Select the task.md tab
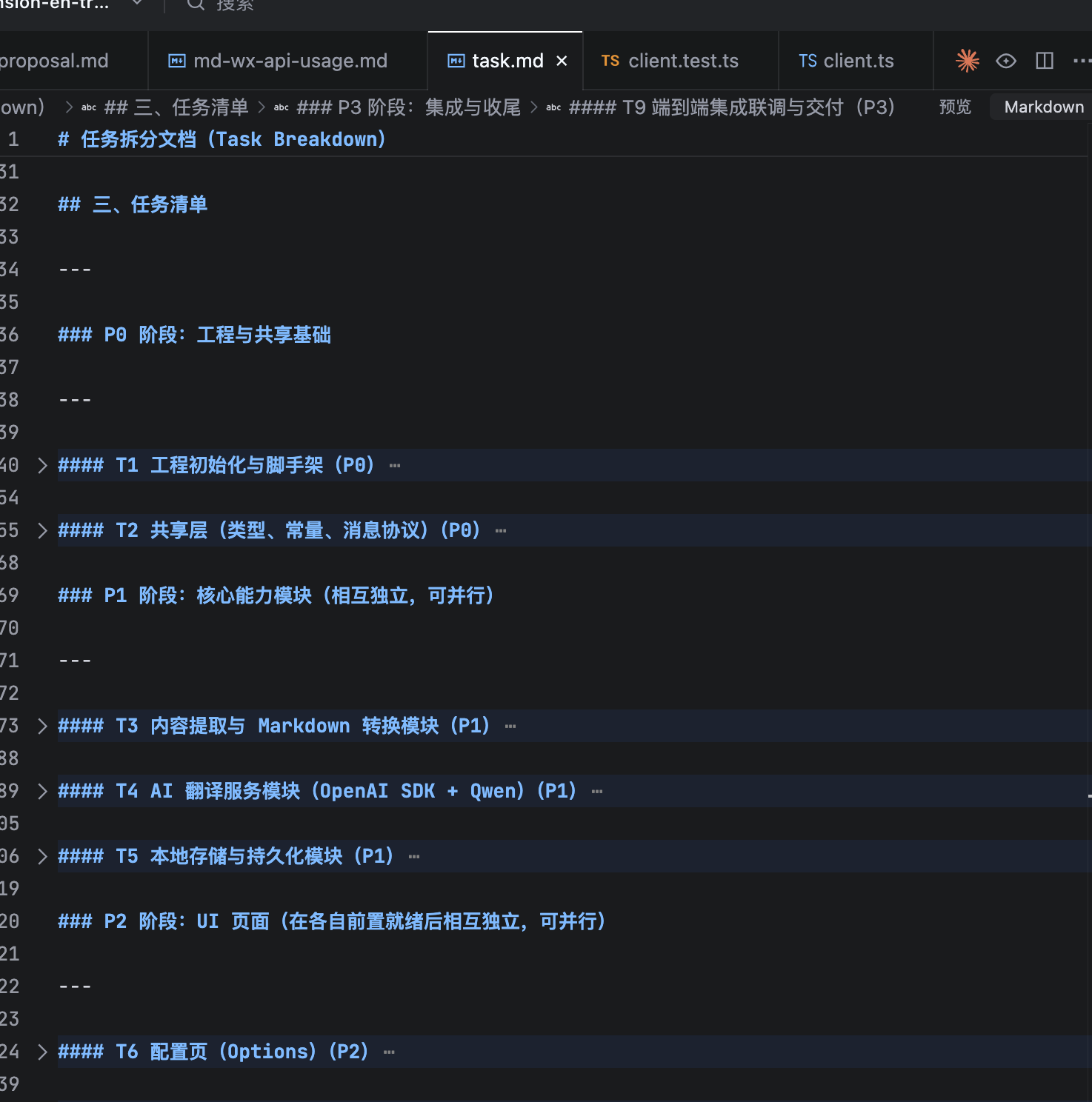Viewport: 1092px width, 1102px height. (x=505, y=61)
